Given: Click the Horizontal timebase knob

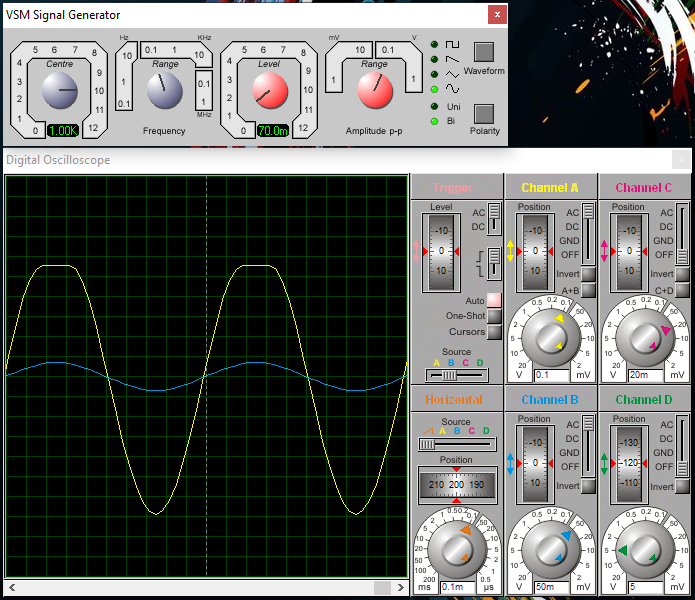Looking at the screenshot, I should click(x=458, y=549).
